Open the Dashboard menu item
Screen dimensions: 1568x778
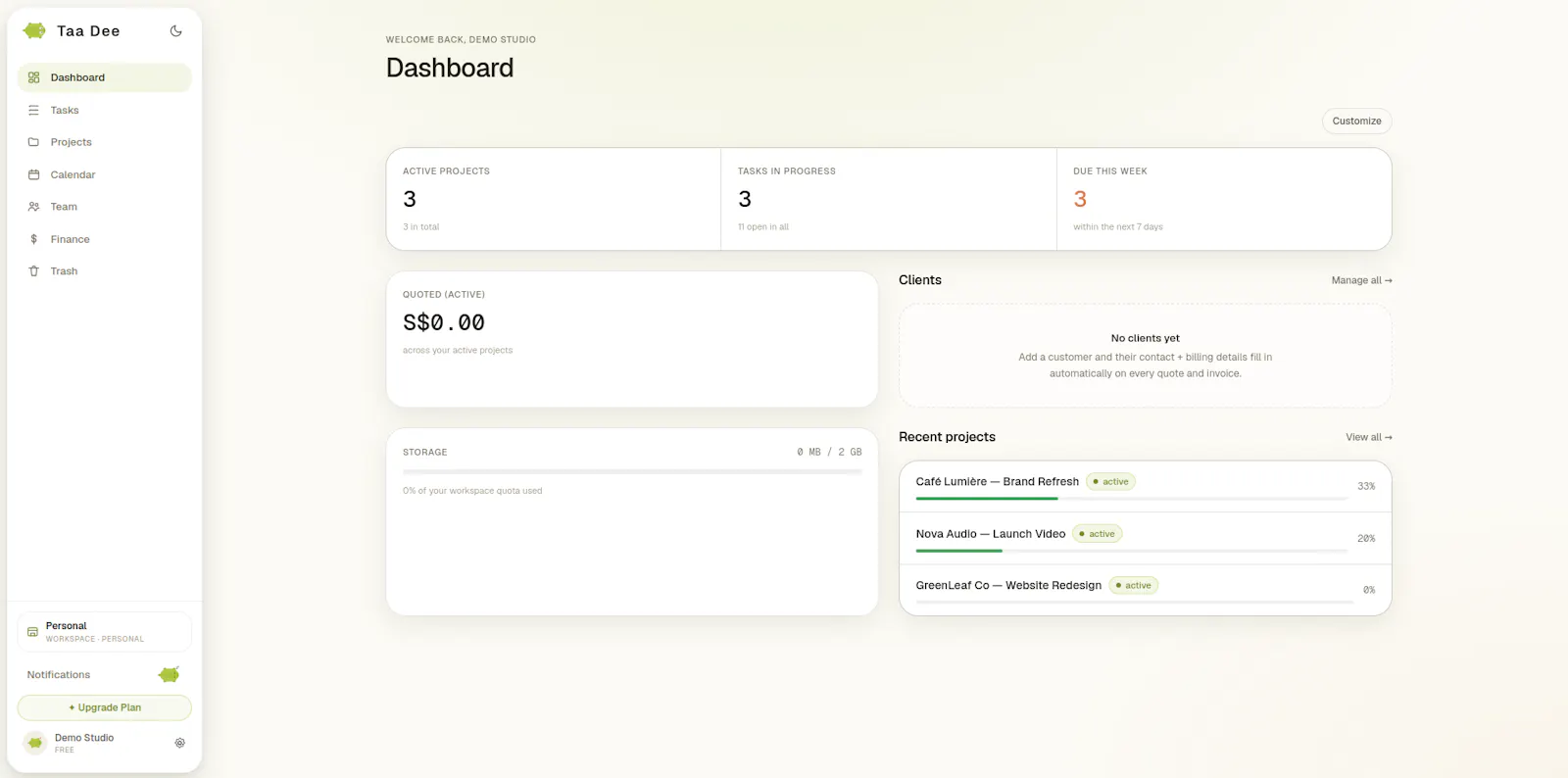[x=104, y=77]
